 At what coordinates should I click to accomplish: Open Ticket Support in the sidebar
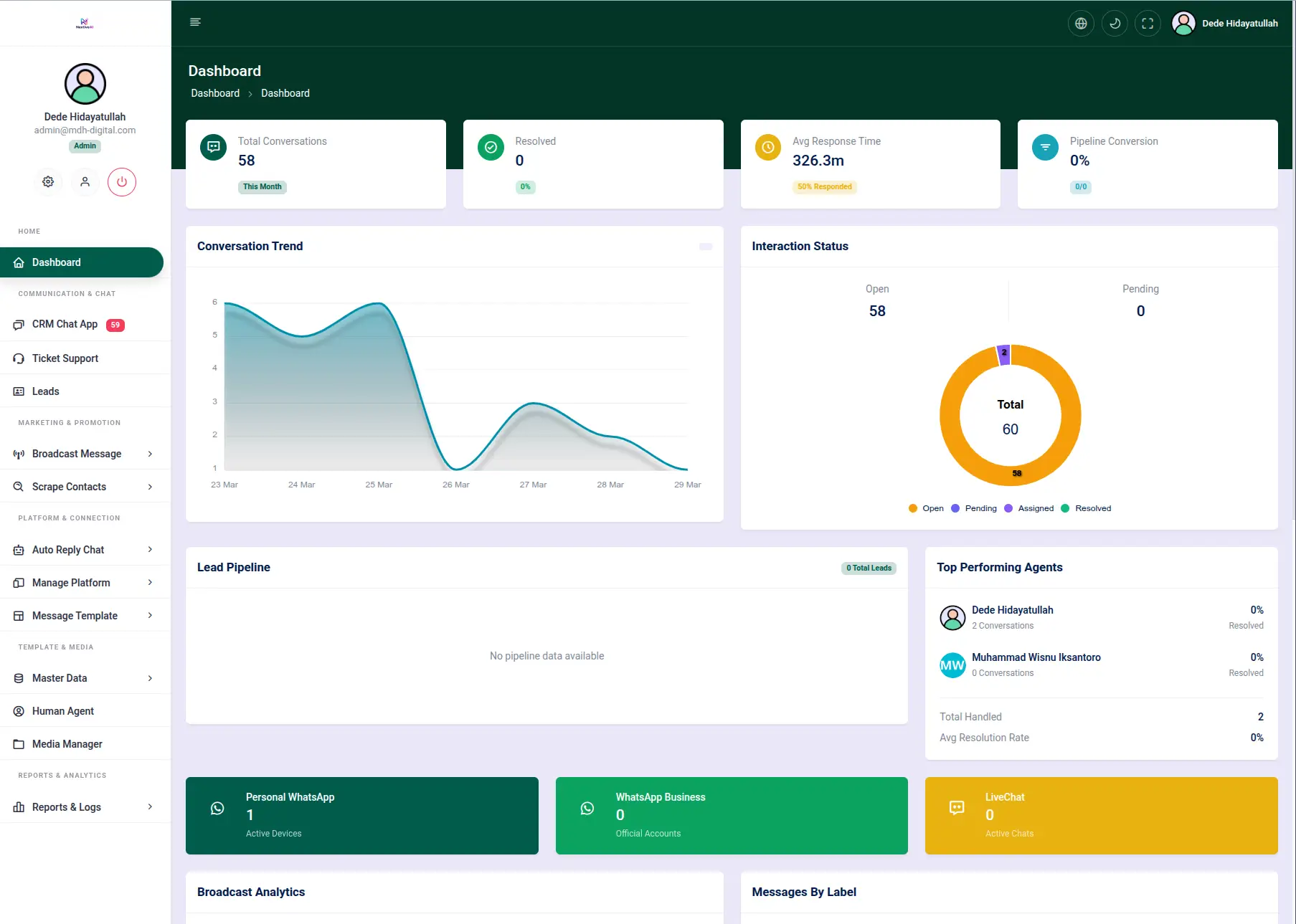[x=65, y=358]
